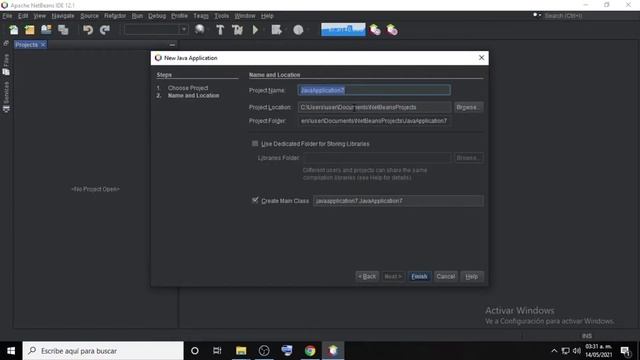Uncheck the Create Main Class checkbox
The height and width of the screenshot is (360, 640).
[x=255, y=200]
